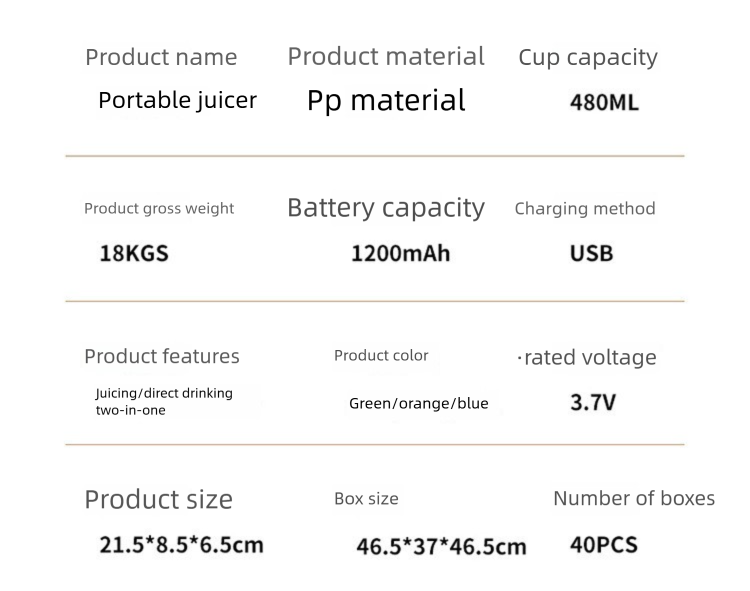Click the '46.5*37*46.5cm' box size

click(x=441, y=546)
